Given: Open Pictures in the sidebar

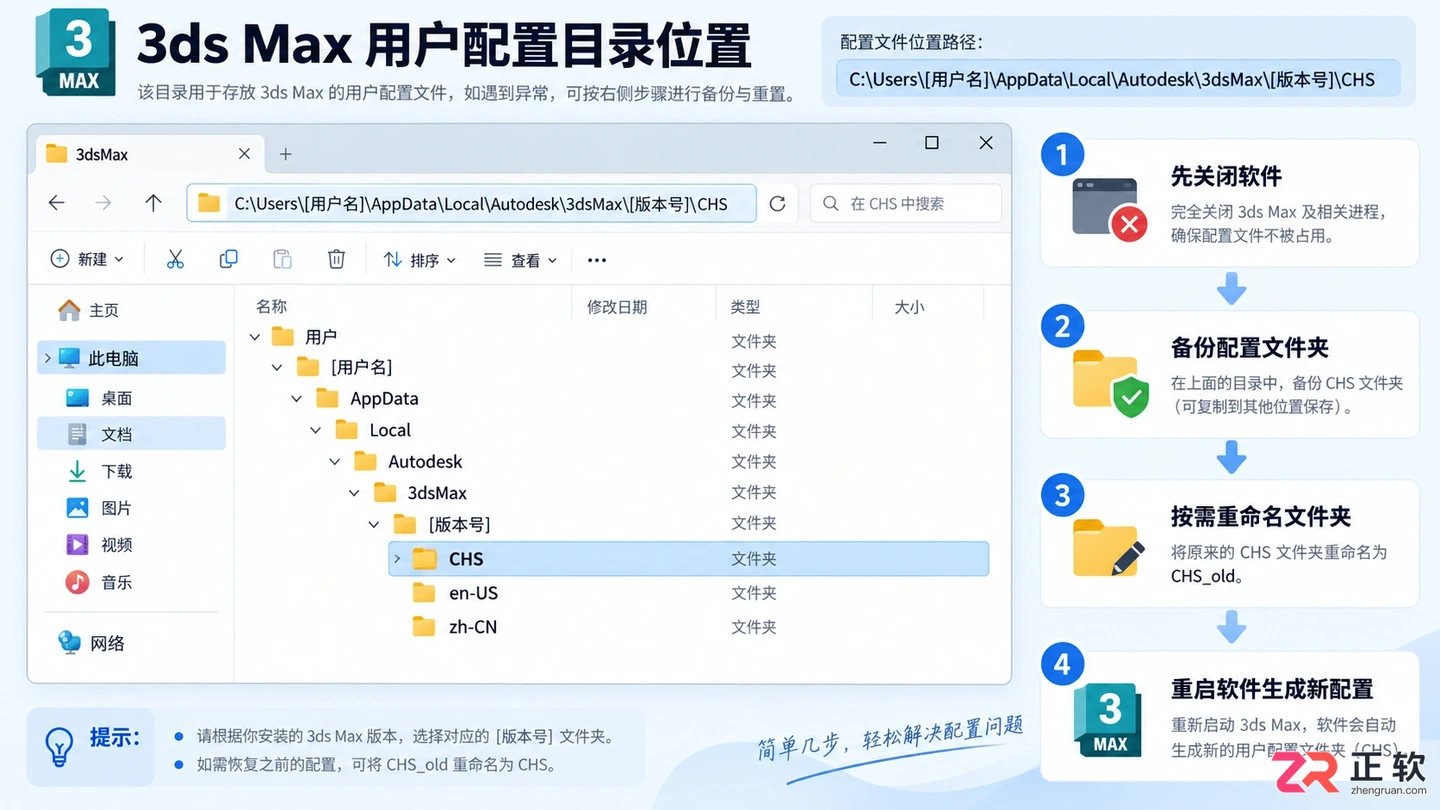Looking at the screenshot, I should [99, 508].
